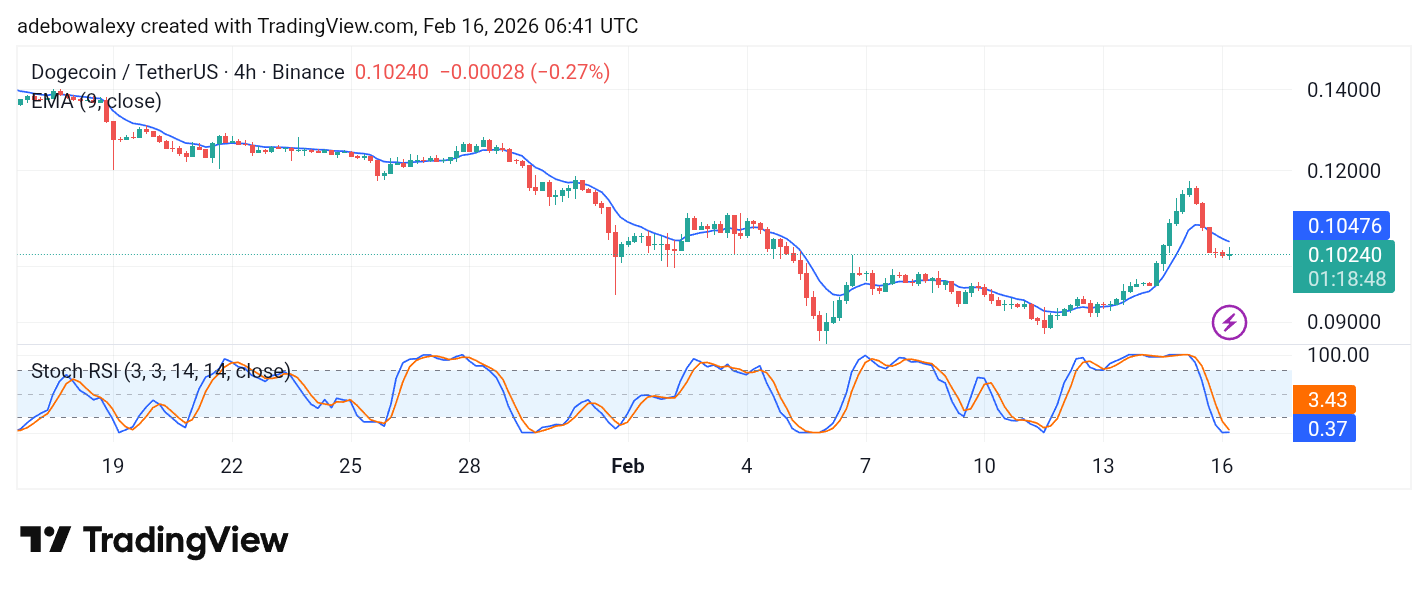The width and height of the screenshot is (1428, 591).
Task: Click the 13 date on time axis
Action: coord(1102,466)
